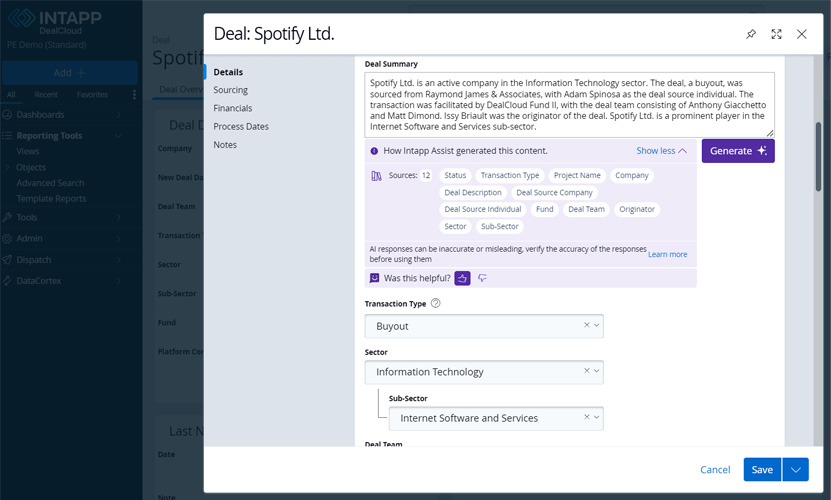This screenshot has width=831, height=500.
Task: Click the Intapp DealCloud logo
Action: point(55,21)
